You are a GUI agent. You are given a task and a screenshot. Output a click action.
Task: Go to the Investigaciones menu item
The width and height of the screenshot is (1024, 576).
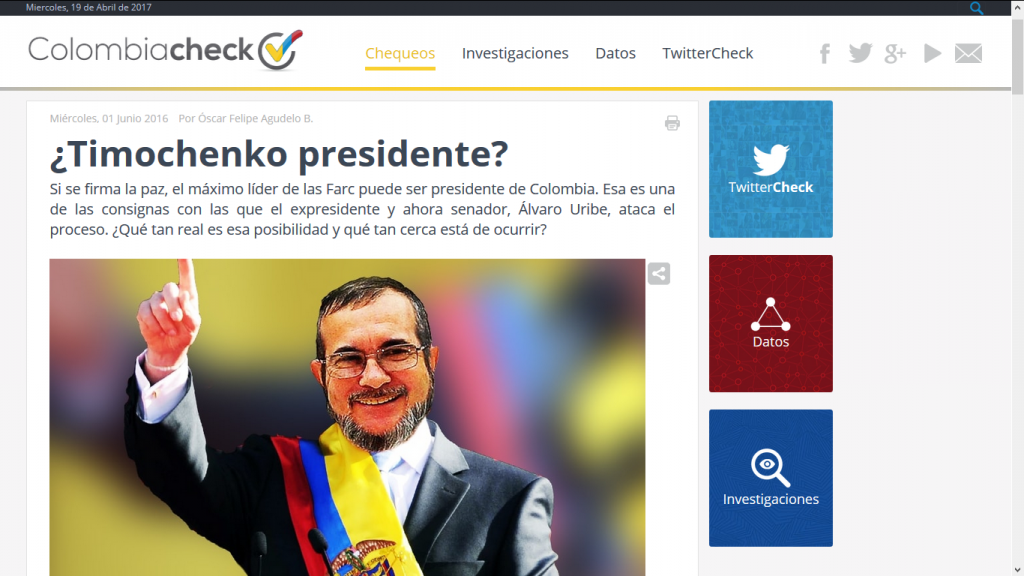pos(515,54)
